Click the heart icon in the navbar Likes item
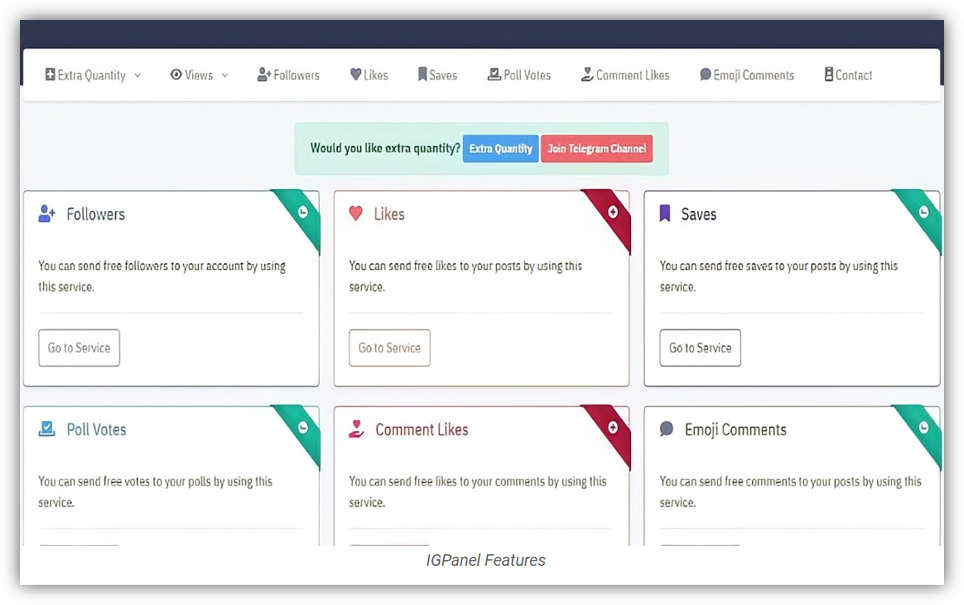The height and width of the screenshot is (605, 964). pyautogui.click(x=355, y=74)
